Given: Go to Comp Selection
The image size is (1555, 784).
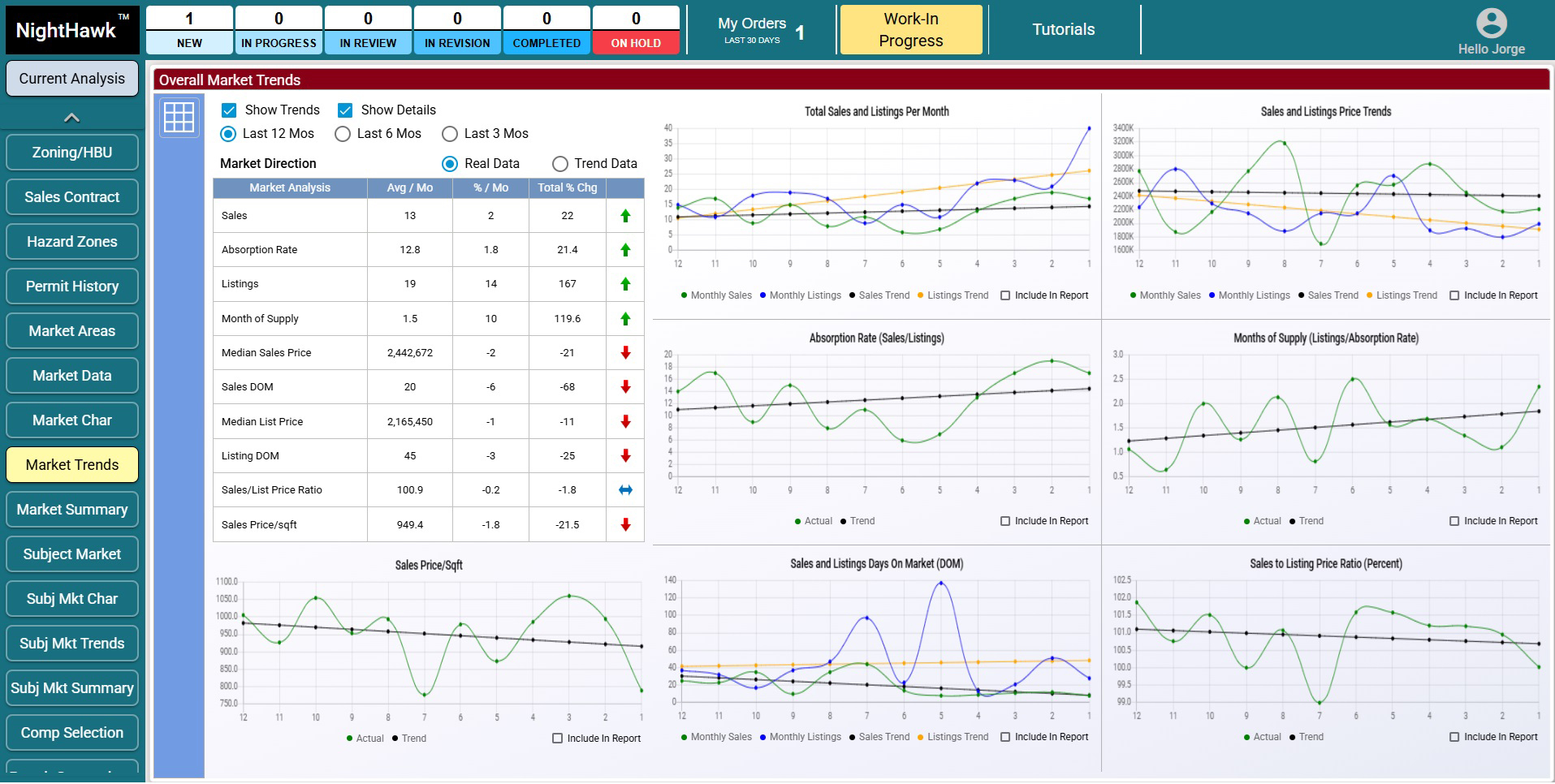Looking at the screenshot, I should point(72,733).
